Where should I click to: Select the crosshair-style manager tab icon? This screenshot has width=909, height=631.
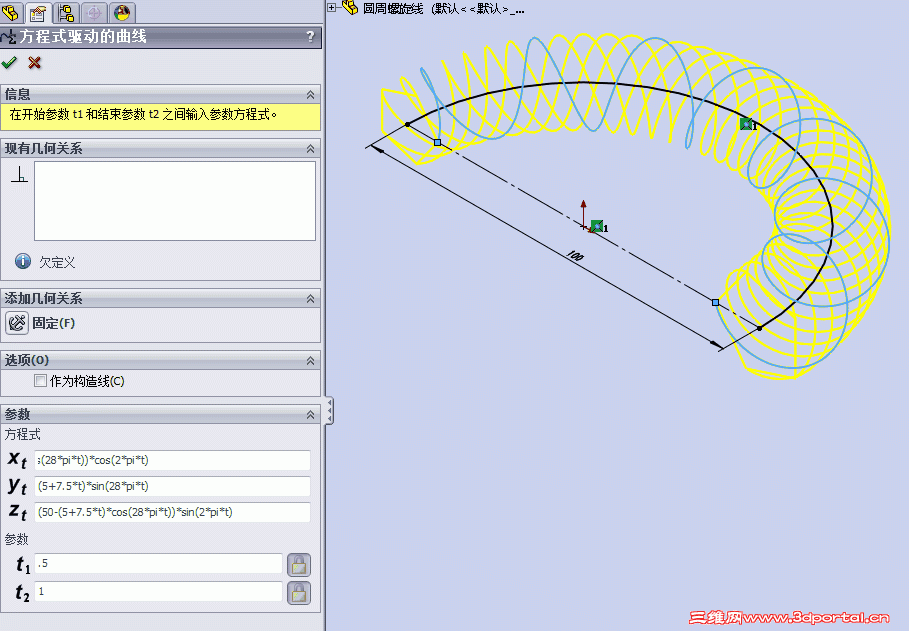(92, 12)
